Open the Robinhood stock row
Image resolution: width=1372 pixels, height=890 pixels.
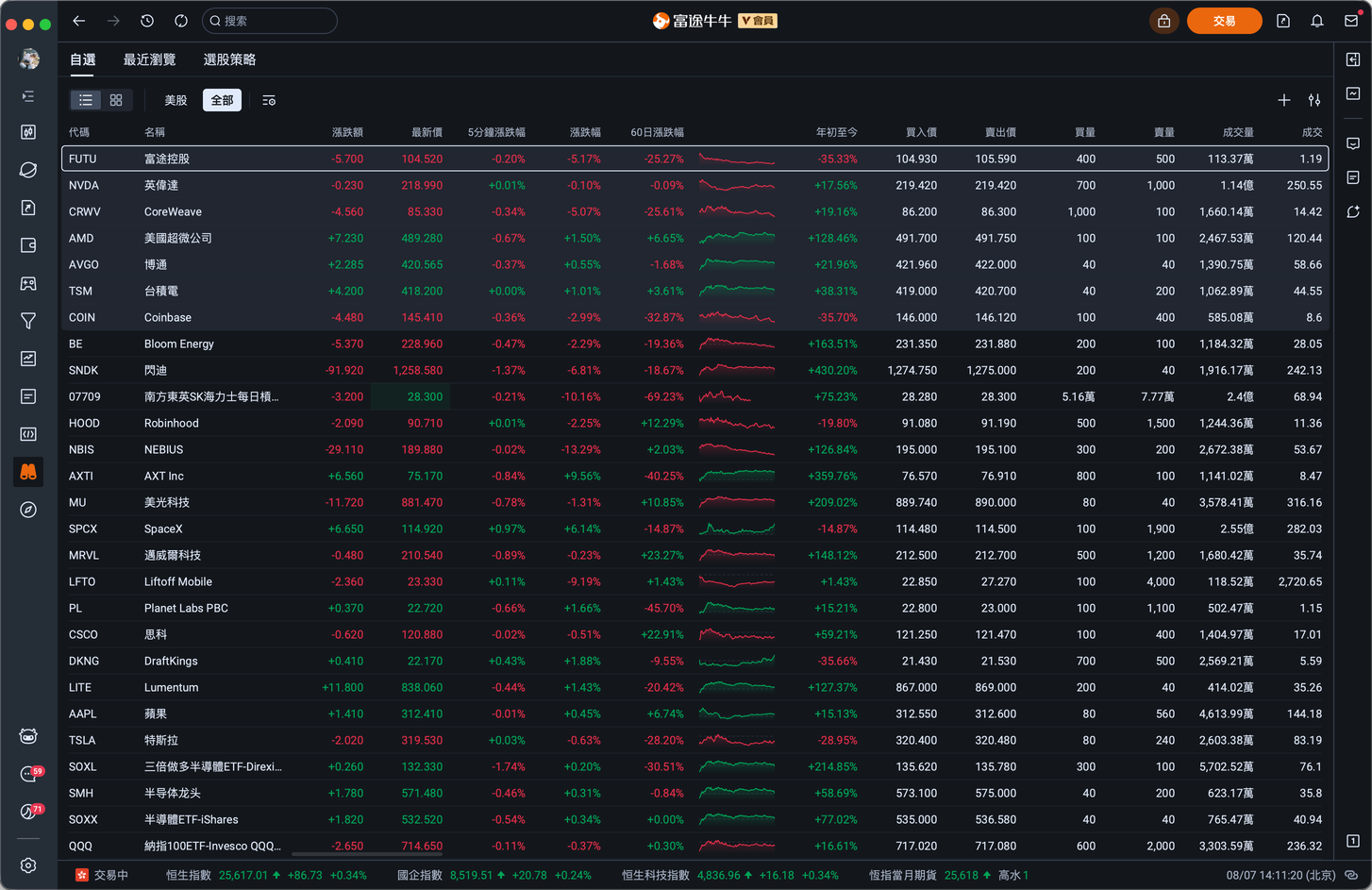click(694, 423)
